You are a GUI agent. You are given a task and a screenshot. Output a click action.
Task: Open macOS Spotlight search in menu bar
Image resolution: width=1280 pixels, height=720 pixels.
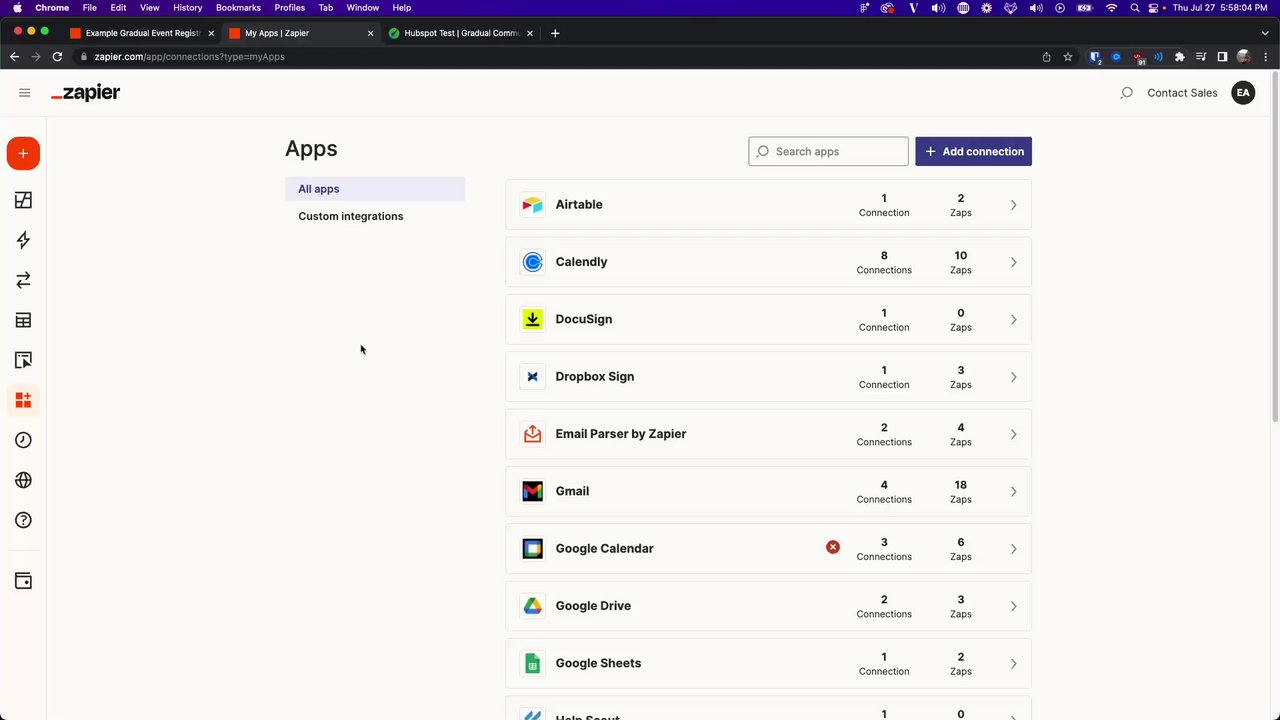point(1134,7)
